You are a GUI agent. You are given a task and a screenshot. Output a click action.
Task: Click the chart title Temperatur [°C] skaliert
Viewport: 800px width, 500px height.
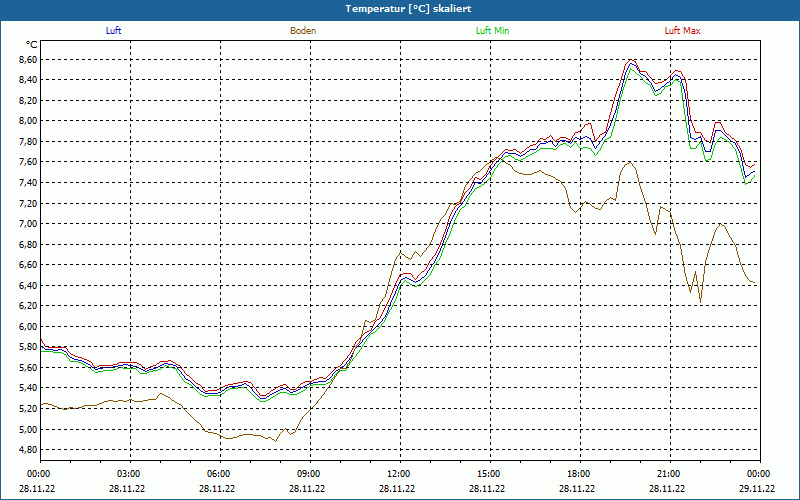408,9
